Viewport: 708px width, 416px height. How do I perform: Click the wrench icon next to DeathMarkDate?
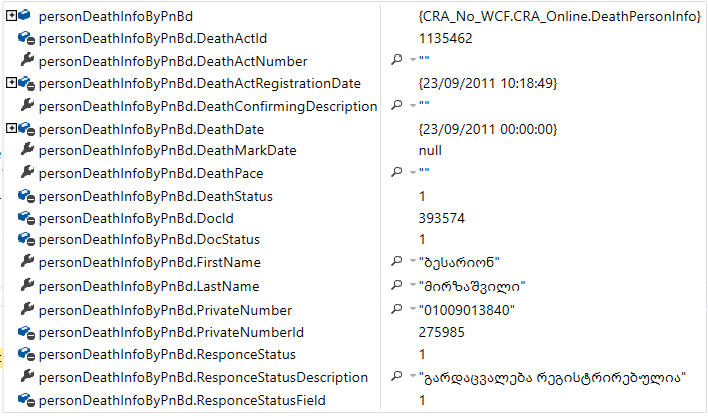(26, 151)
